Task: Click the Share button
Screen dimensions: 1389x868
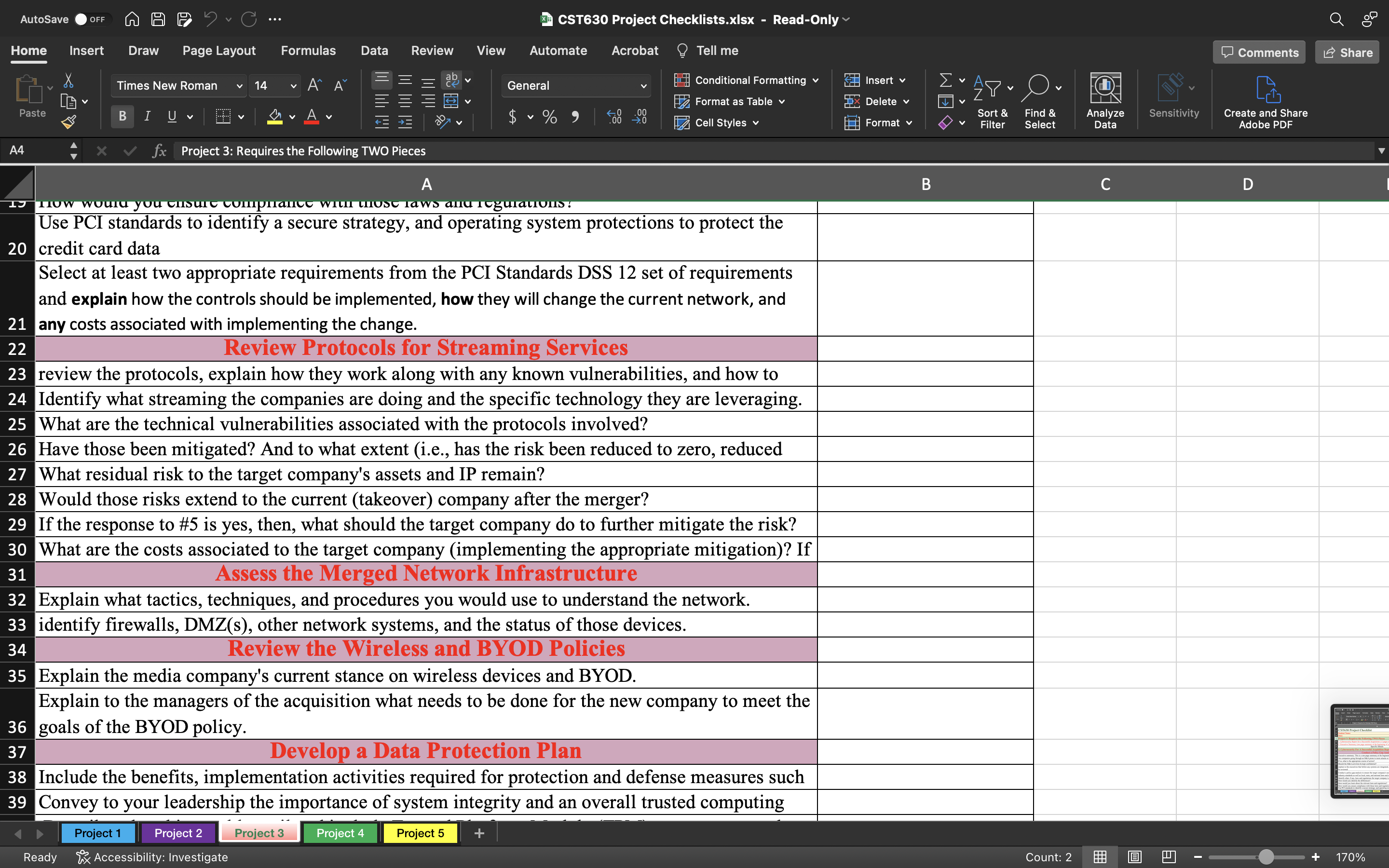Action: (1347, 52)
